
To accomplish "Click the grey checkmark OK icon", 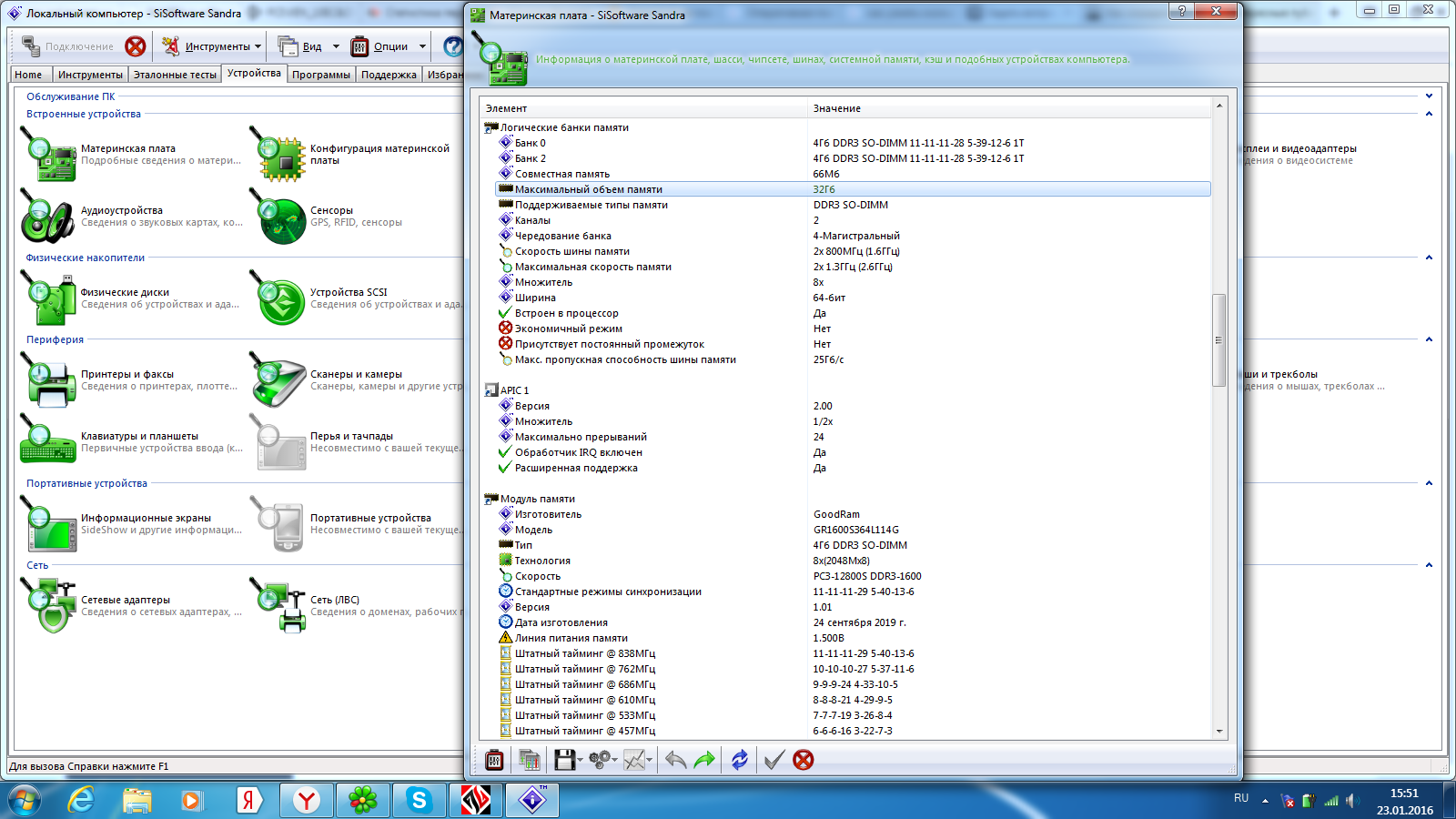I will [x=773, y=760].
